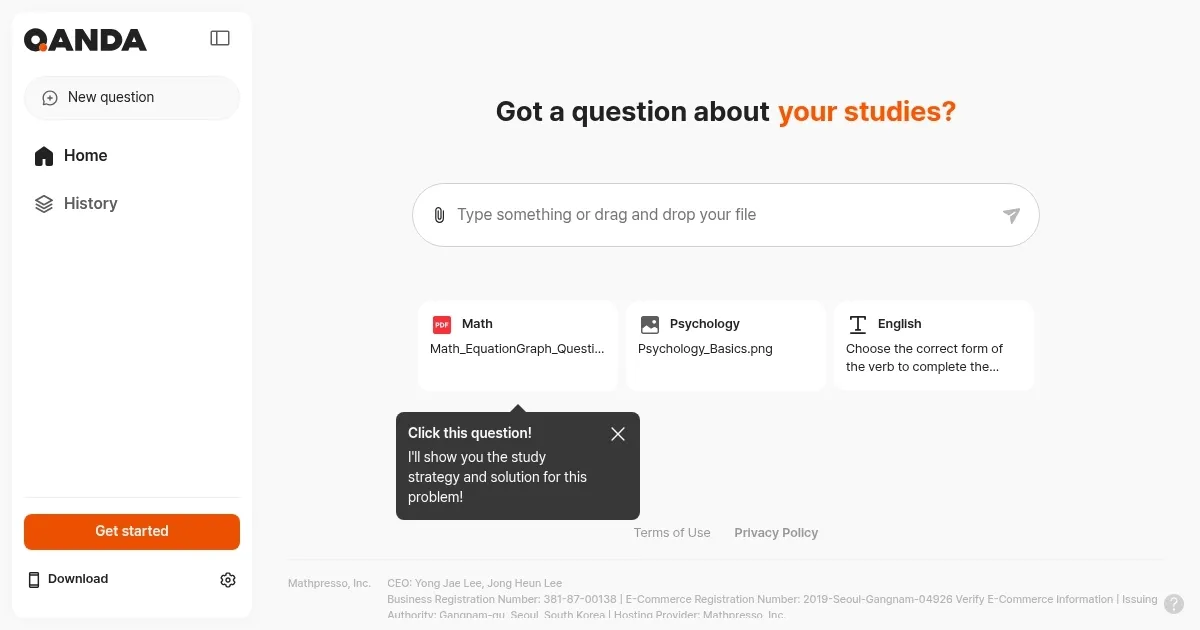Click the PDF icon on the Math card
This screenshot has width=1200, height=630.
(442, 324)
